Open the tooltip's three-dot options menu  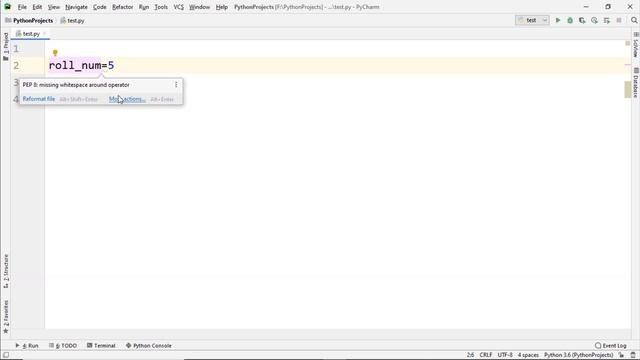click(176, 84)
